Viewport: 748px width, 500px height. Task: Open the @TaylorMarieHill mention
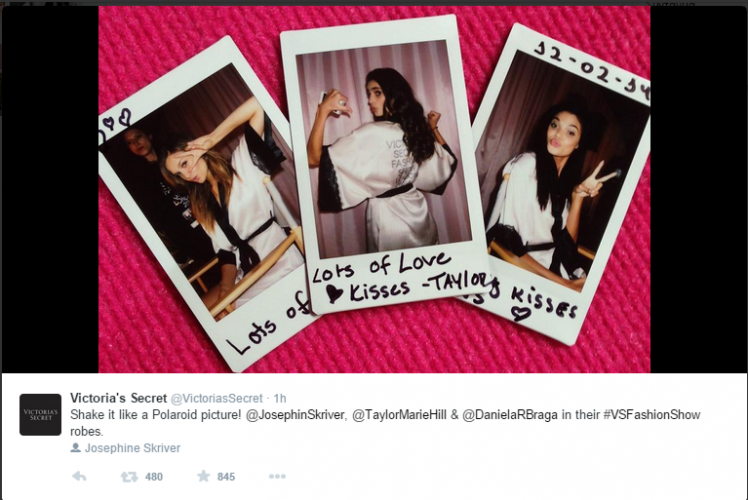[399, 415]
